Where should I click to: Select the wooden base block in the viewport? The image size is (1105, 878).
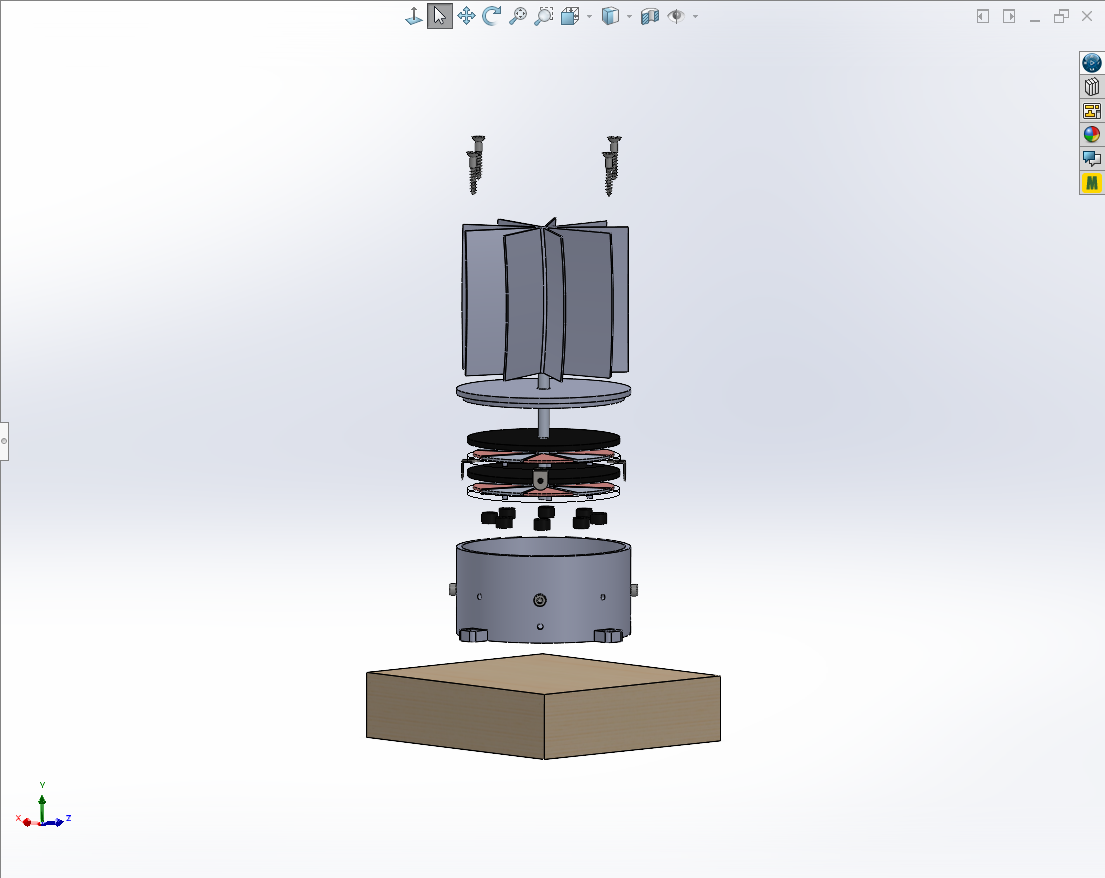pyautogui.click(x=540, y=705)
